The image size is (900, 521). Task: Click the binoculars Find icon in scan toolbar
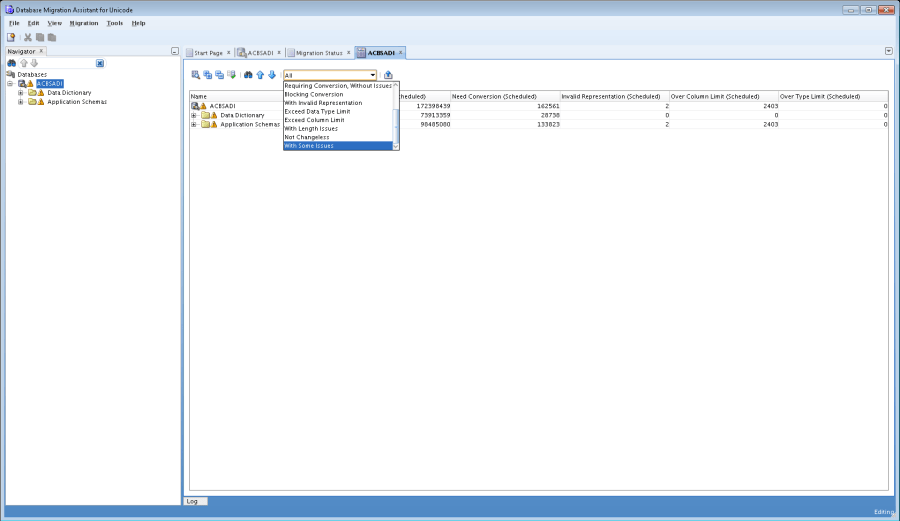pyautogui.click(x=248, y=75)
